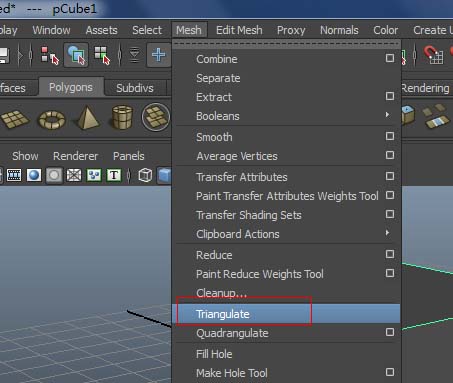The width and height of the screenshot is (453, 383).
Task: Toggle the film gate icon
Action: coord(14,175)
